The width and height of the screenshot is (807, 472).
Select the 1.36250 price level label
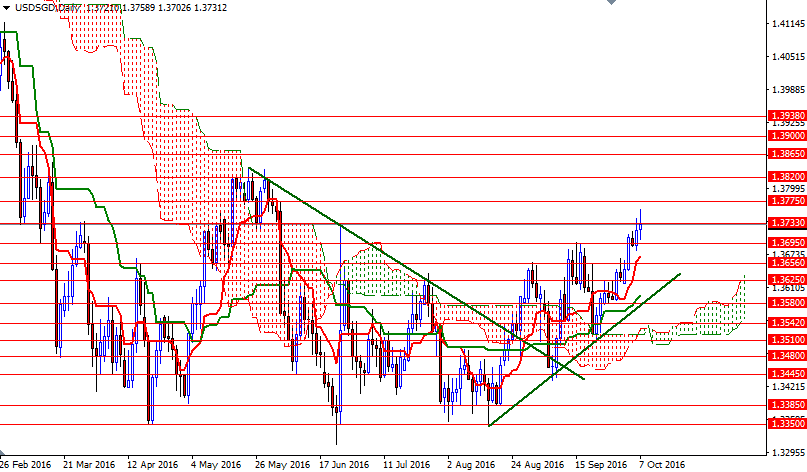786,279
